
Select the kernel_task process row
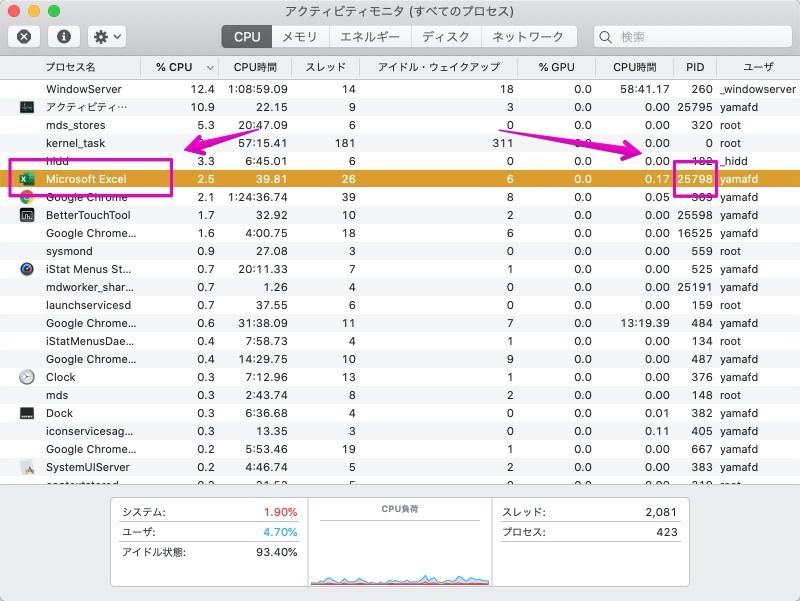(400, 143)
